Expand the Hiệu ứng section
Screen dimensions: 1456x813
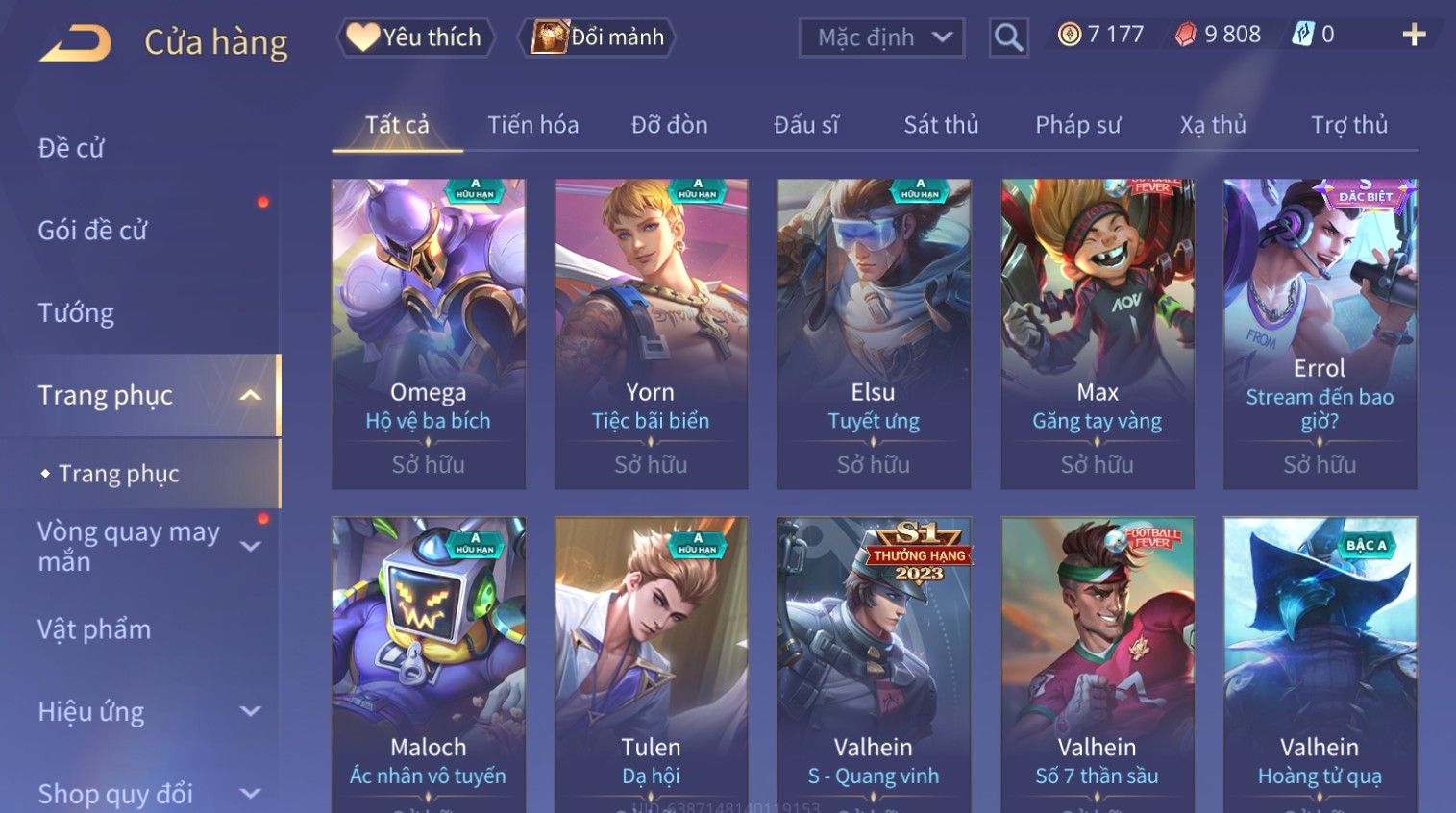click(251, 711)
